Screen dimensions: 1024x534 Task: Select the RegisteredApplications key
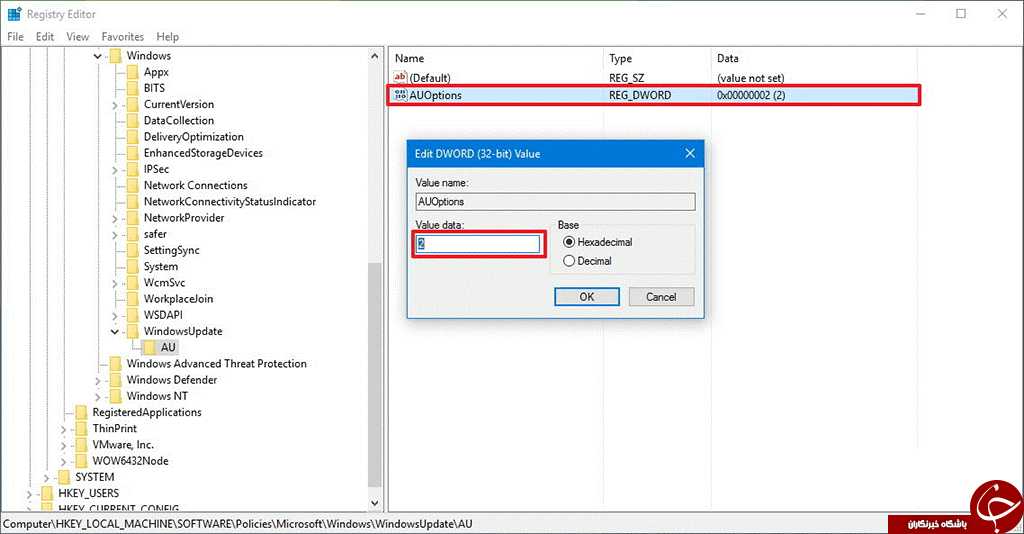[x=147, y=413]
